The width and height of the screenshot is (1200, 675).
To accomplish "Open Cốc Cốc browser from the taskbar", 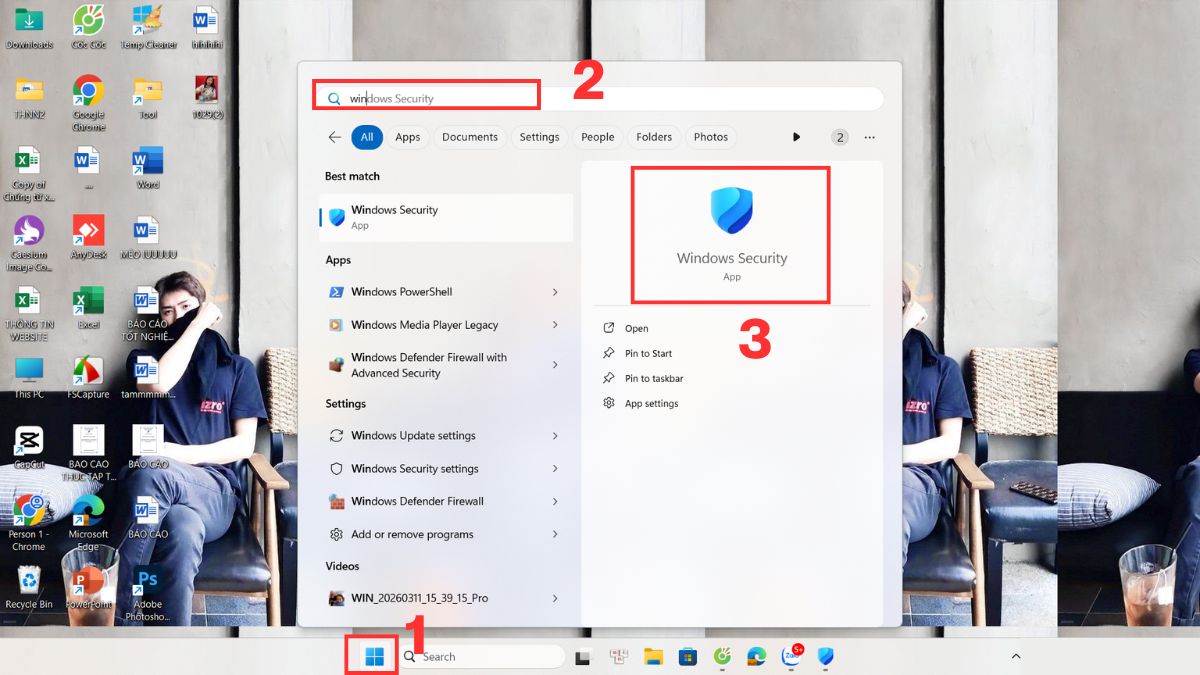I will [x=722, y=657].
